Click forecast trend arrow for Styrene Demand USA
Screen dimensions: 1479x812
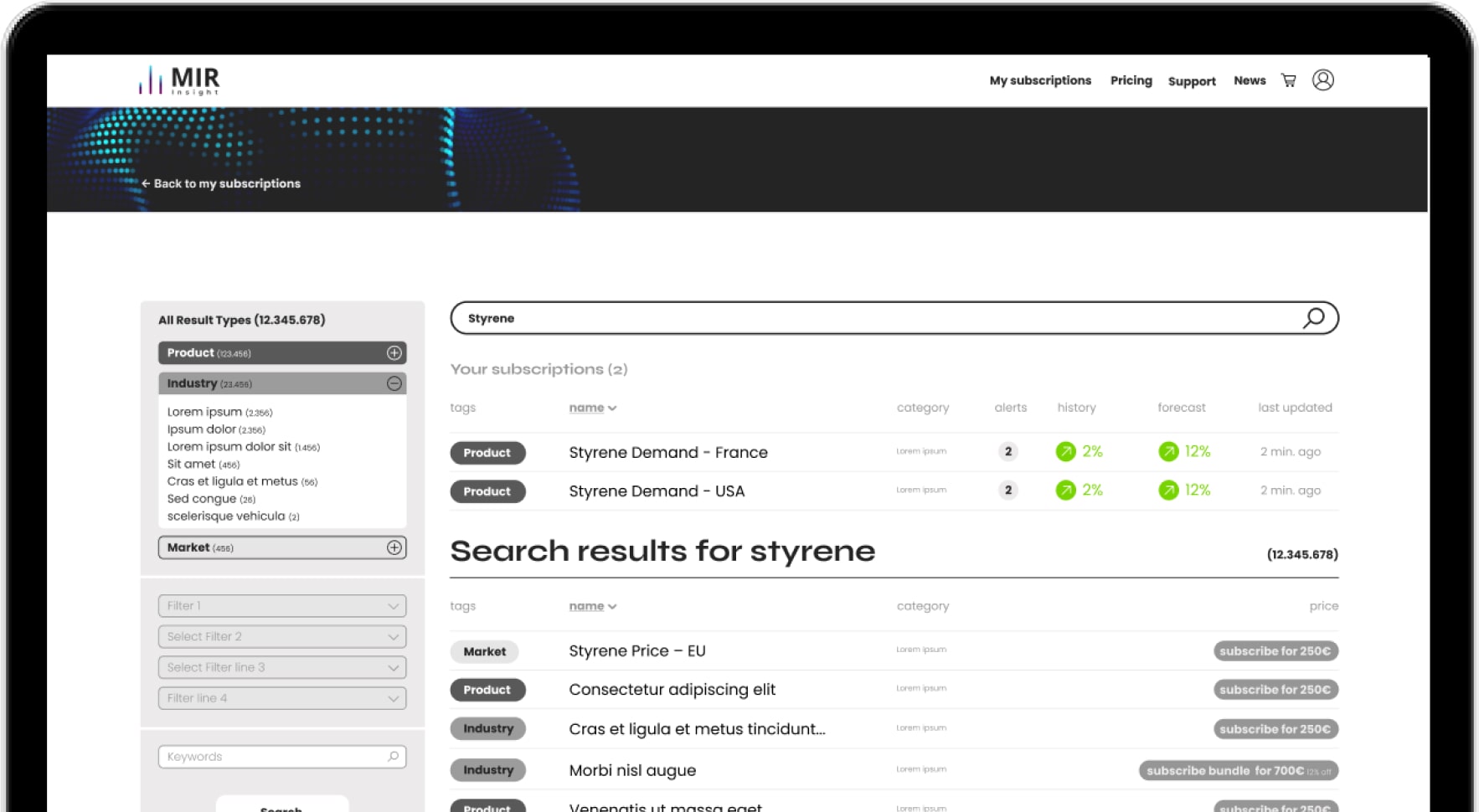coord(1168,491)
